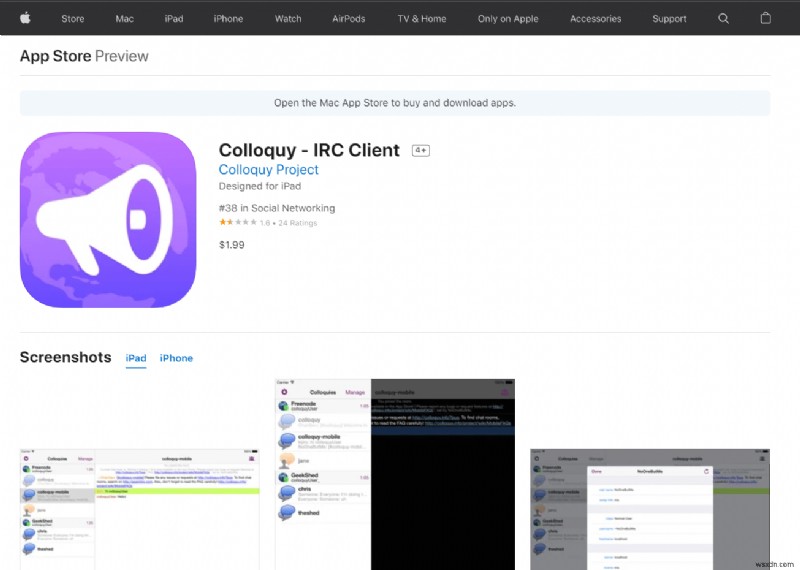
Task: Click the '24 Ratings' text
Action: point(297,223)
